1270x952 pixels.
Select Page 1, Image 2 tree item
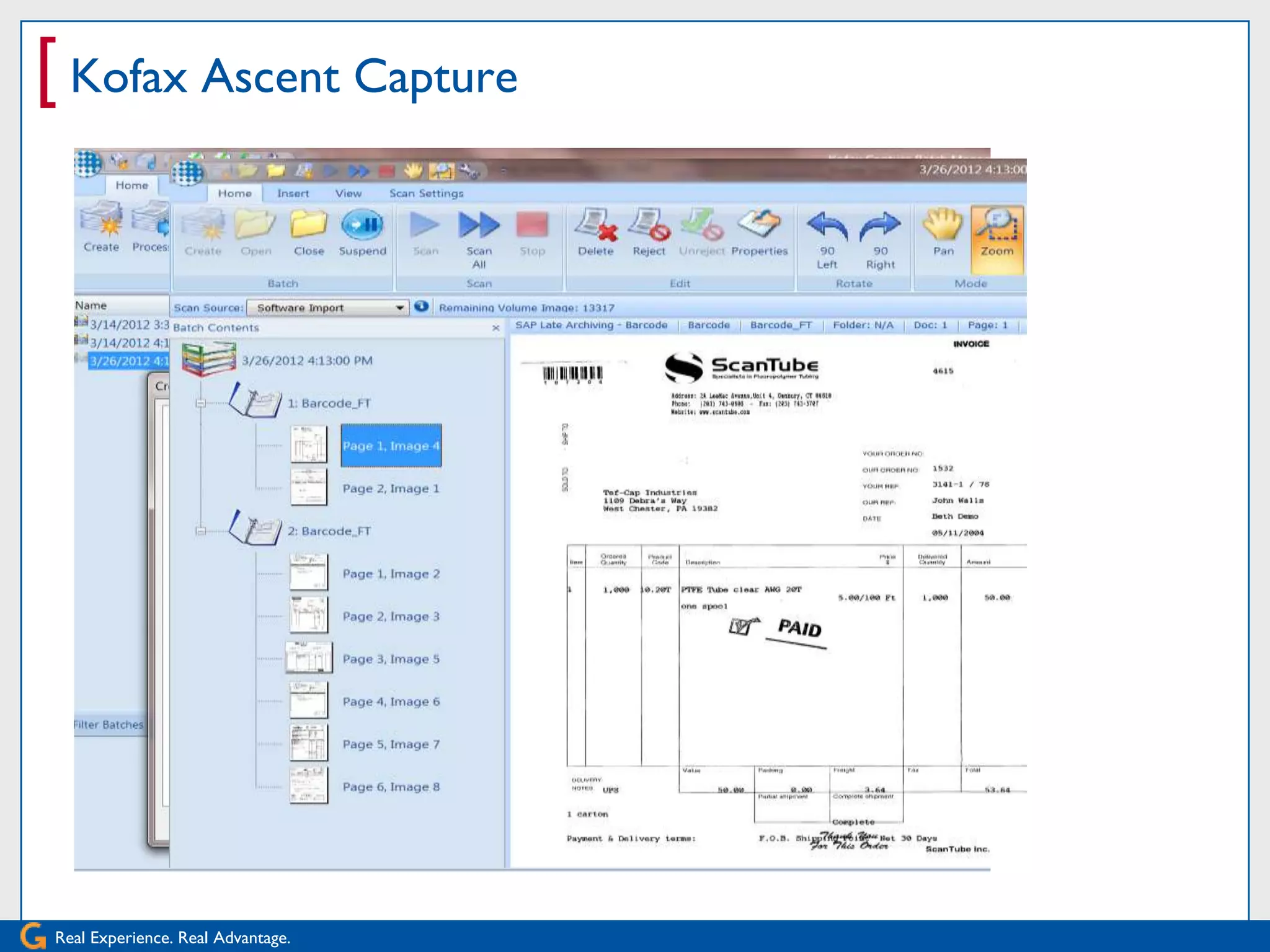coord(391,574)
